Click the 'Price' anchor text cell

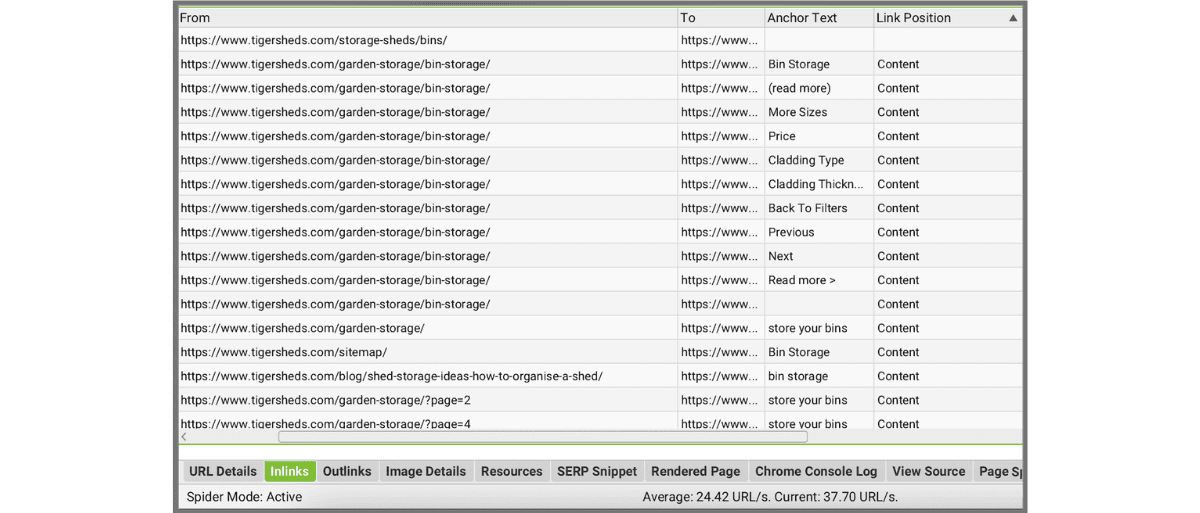coord(819,136)
